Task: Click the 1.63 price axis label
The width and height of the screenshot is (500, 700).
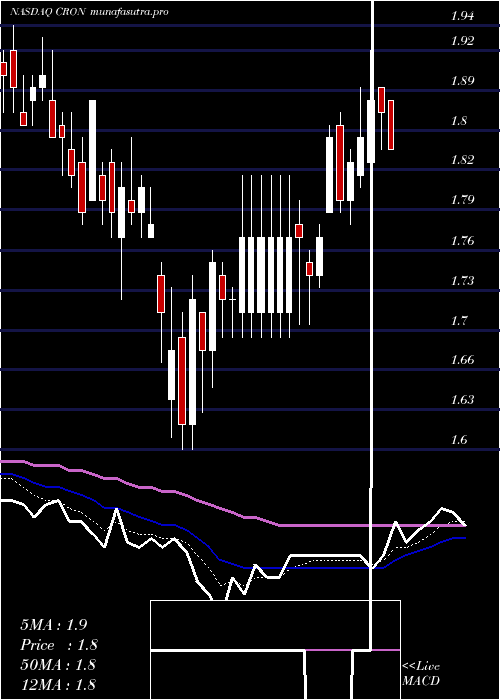Action: (x=462, y=400)
